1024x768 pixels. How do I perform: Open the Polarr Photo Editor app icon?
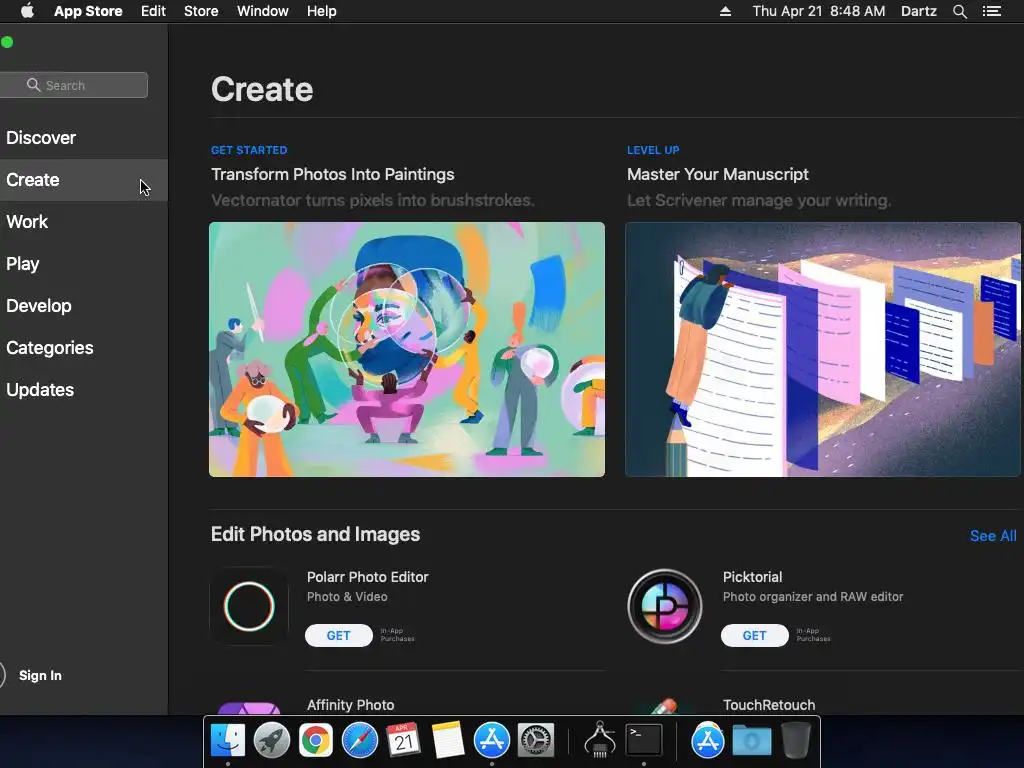pos(249,606)
